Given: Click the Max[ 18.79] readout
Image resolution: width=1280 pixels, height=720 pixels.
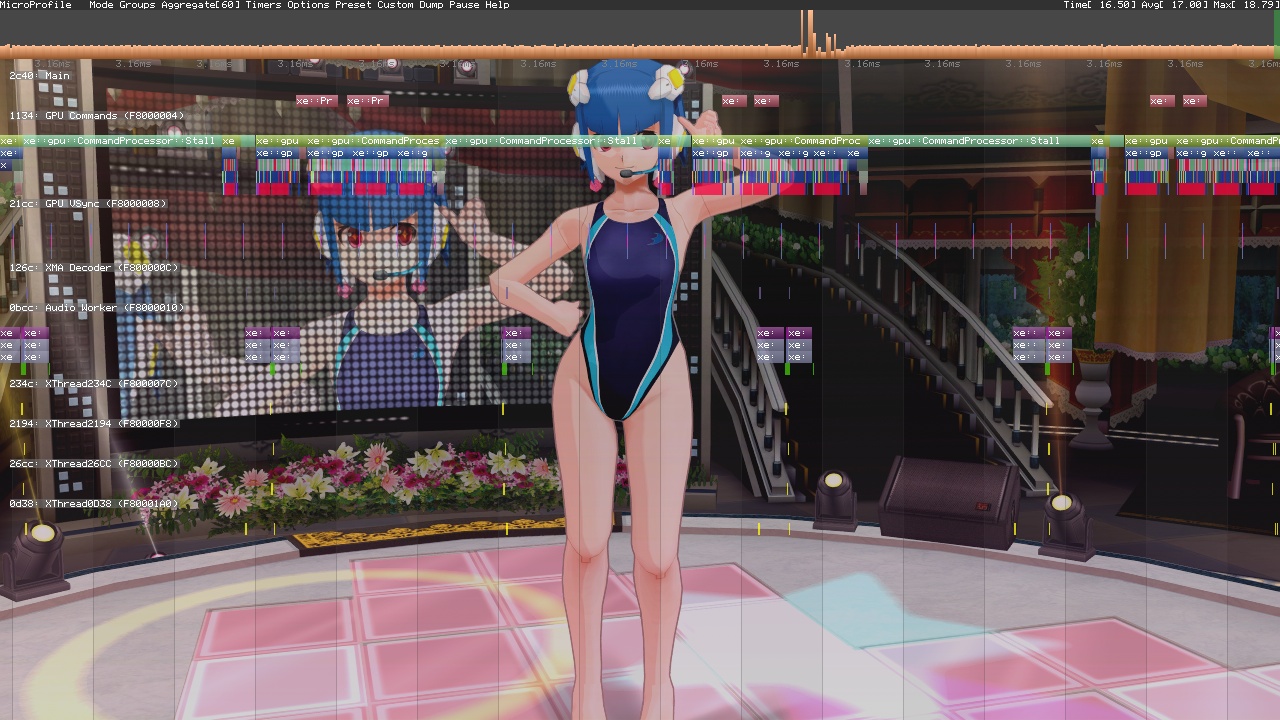Looking at the screenshot, I should click(1245, 5).
